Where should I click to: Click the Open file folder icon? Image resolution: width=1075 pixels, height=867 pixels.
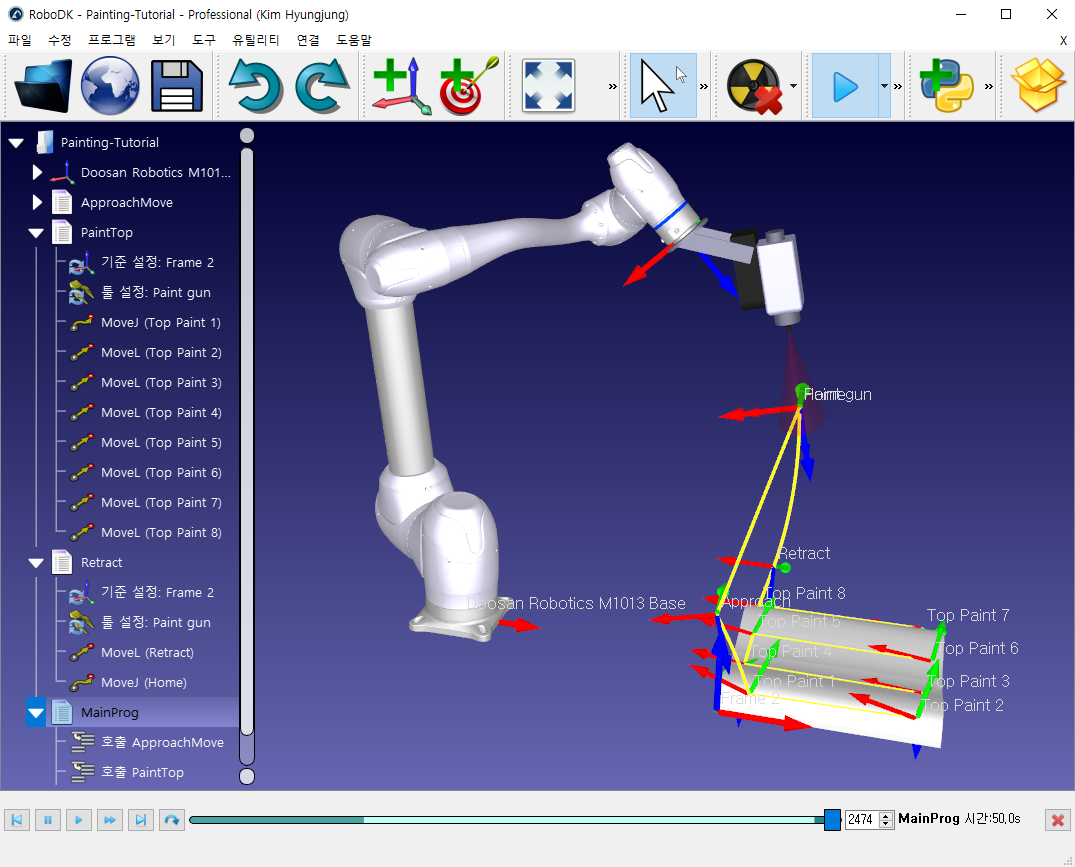[x=44, y=86]
